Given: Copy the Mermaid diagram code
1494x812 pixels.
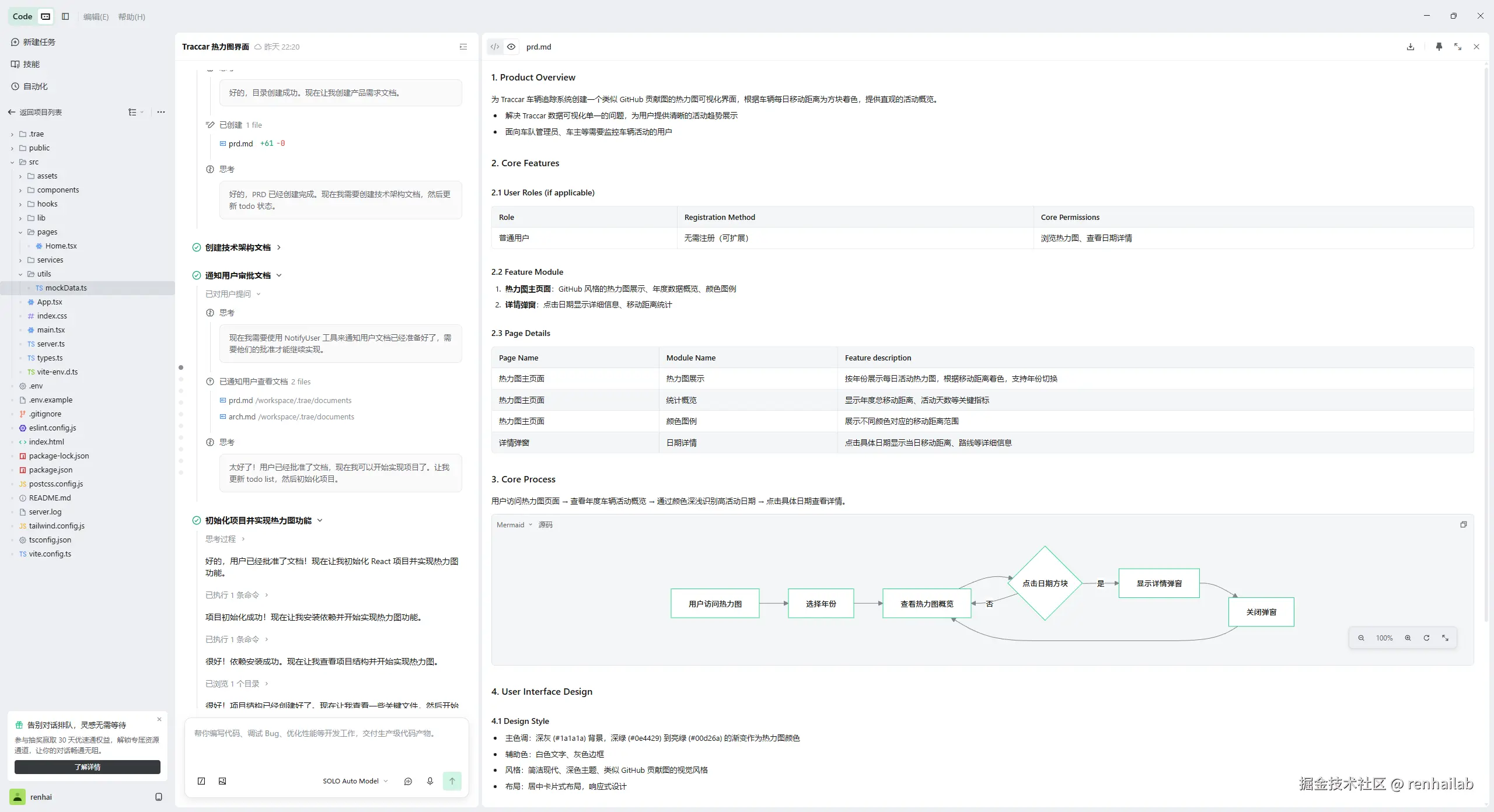Looking at the screenshot, I should click(1463, 524).
